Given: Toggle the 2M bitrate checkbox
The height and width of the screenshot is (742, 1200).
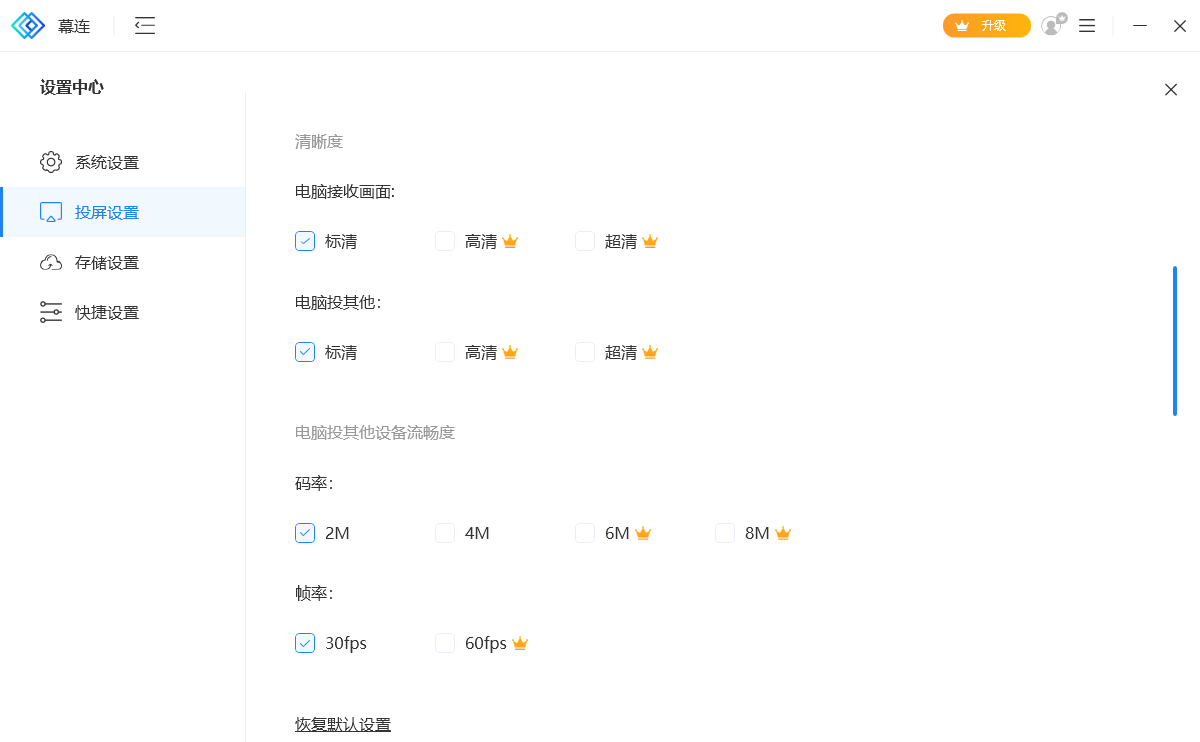Looking at the screenshot, I should point(305,533).
